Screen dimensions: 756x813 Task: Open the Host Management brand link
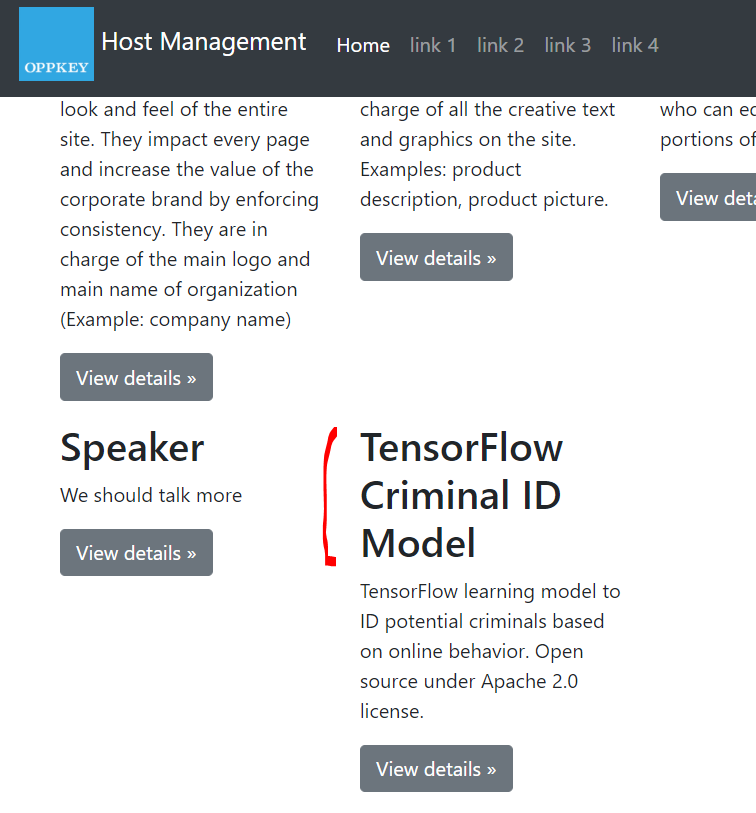coord(204,42)
